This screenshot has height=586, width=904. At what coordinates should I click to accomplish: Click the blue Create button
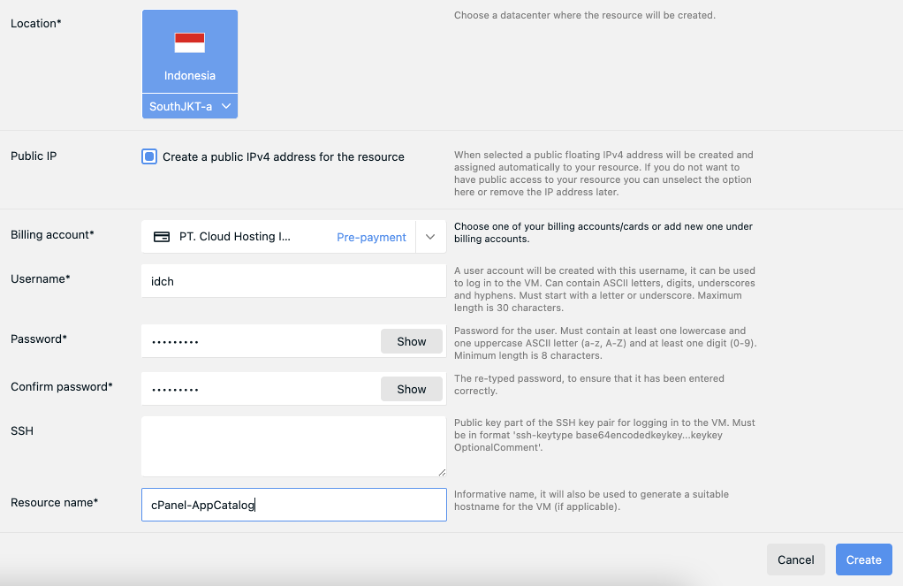[863, 560]
